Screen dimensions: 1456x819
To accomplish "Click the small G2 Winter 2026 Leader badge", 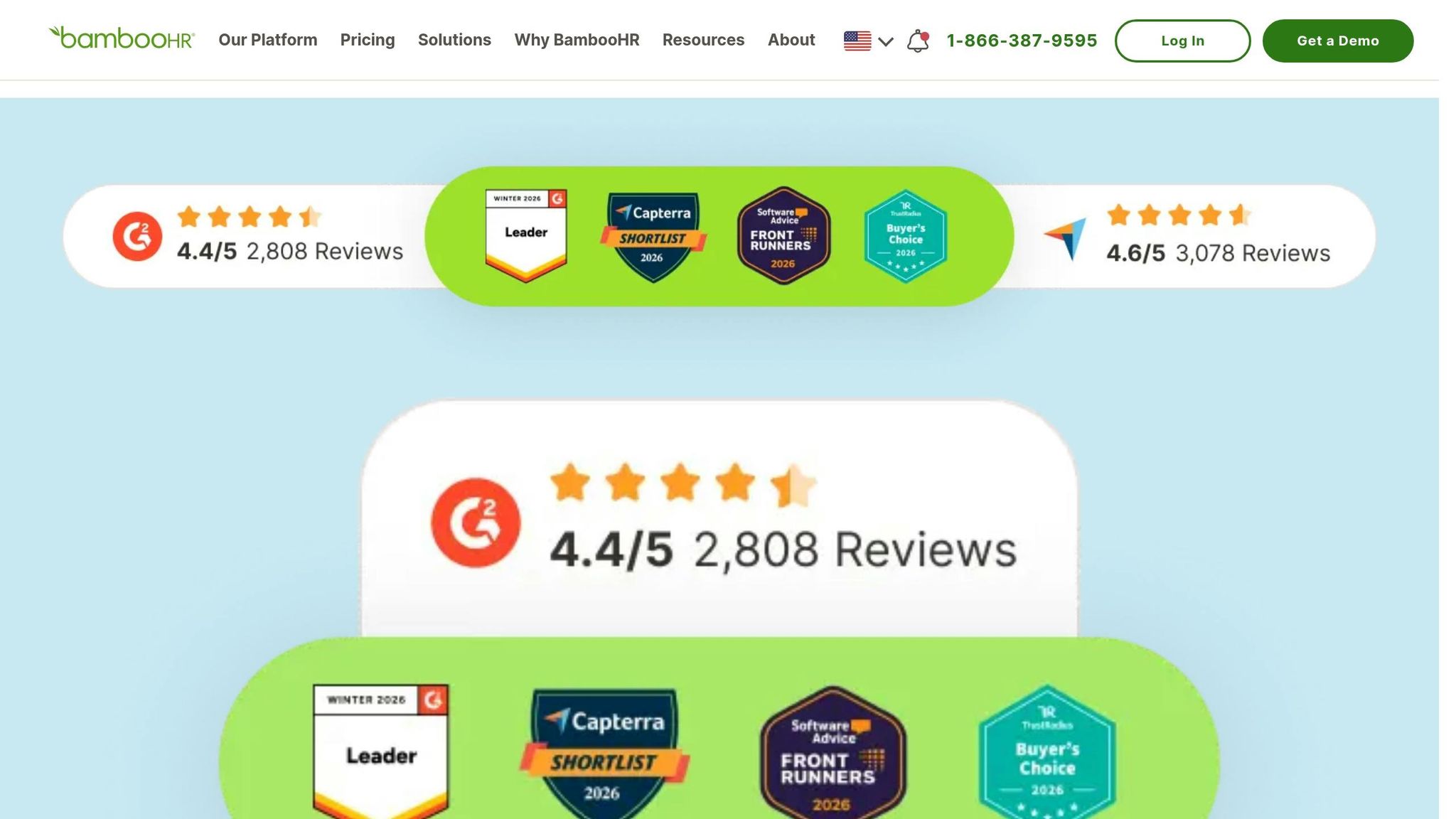I will [526, 235].
